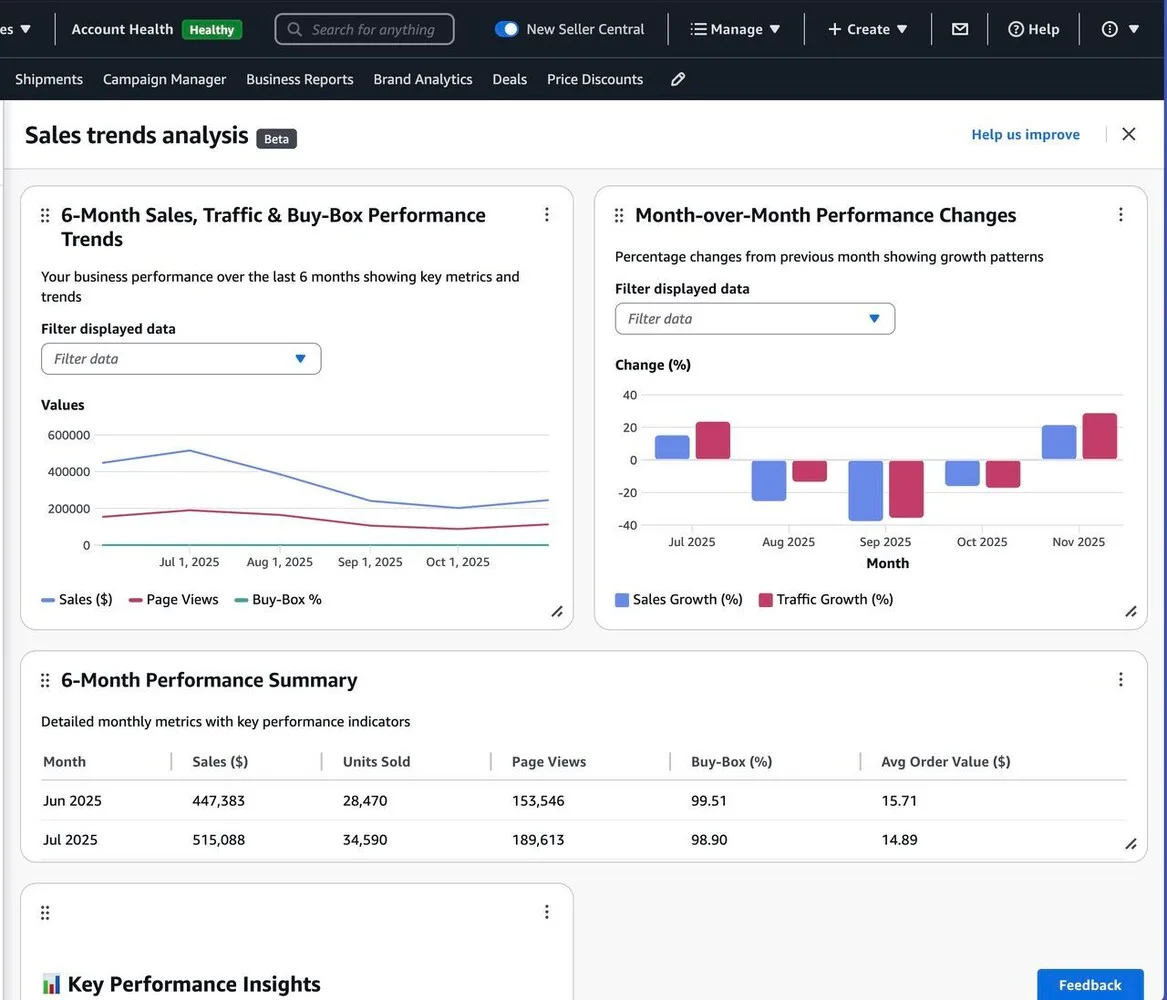Click units sold value 34,590
The height and width of the screenshot is (1000, 1167).
[x=365, y=839]
